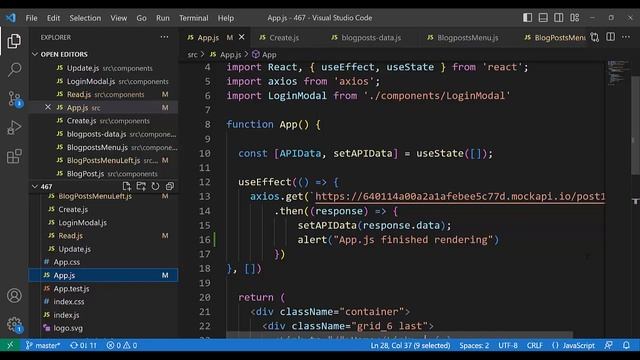This screenshot has width=640, height=360.
Task: Open the Manage gear icon
Action: pos(14,325)
